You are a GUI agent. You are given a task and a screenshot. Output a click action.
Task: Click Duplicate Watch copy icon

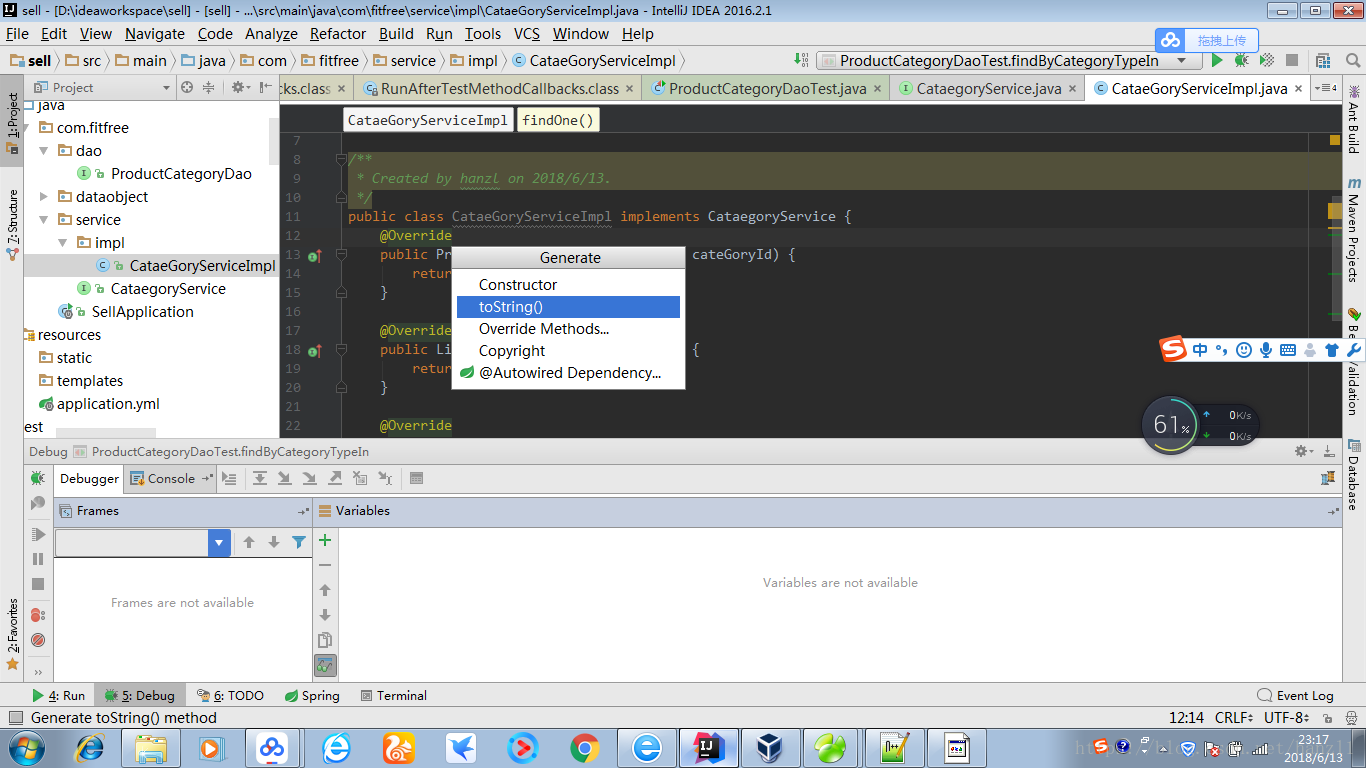pos(325,640)
